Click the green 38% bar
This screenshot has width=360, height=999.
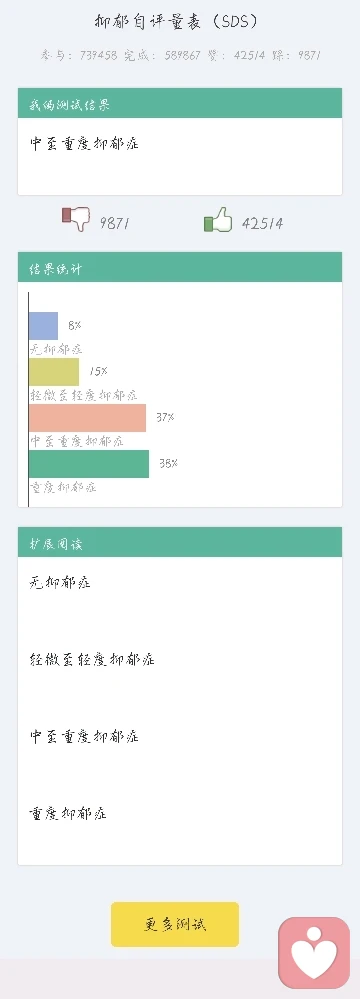[x=89, y=464]
